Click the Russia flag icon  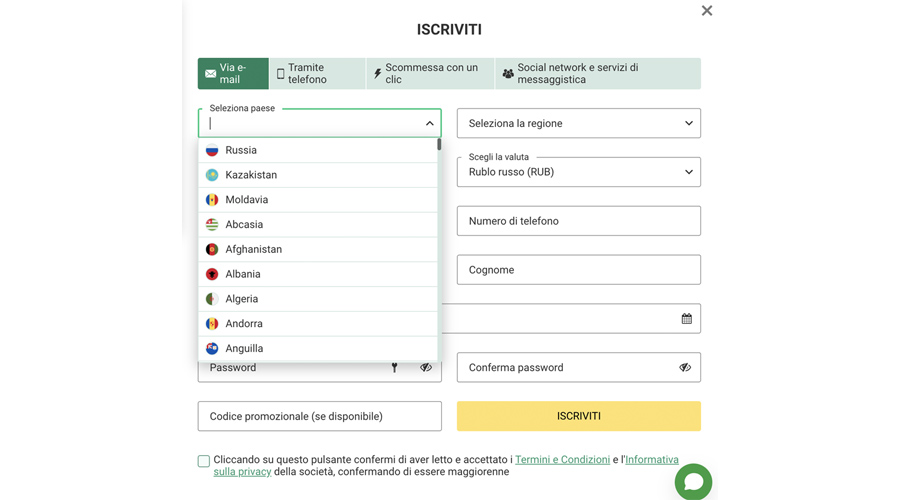[212, 150]
